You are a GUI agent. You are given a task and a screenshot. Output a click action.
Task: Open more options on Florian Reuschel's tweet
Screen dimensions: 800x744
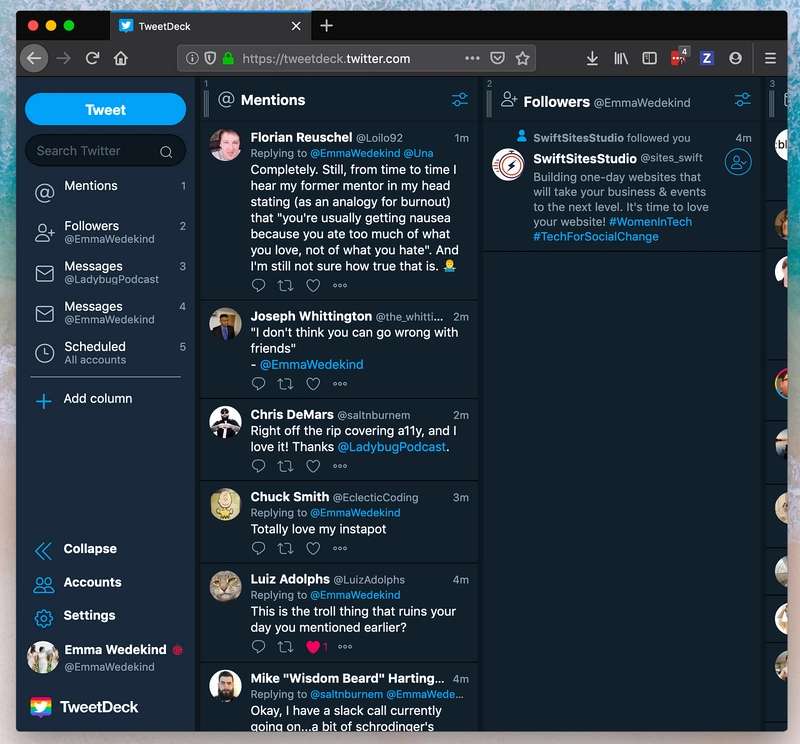[340, 285]
